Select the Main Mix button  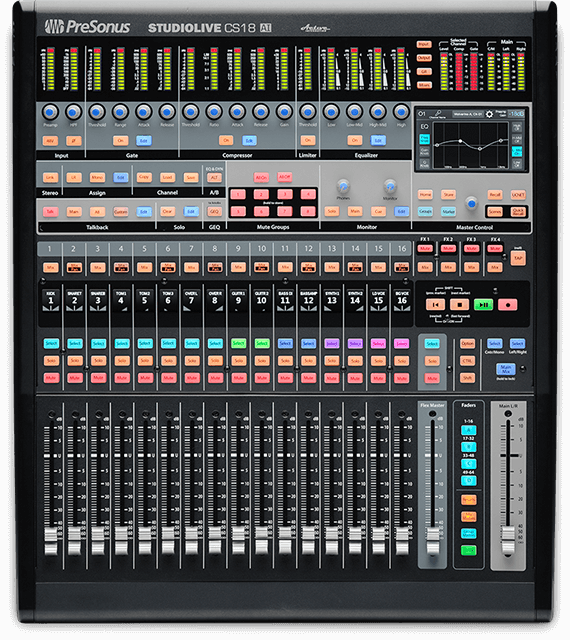pyautogui.click(x=505, y=369)
